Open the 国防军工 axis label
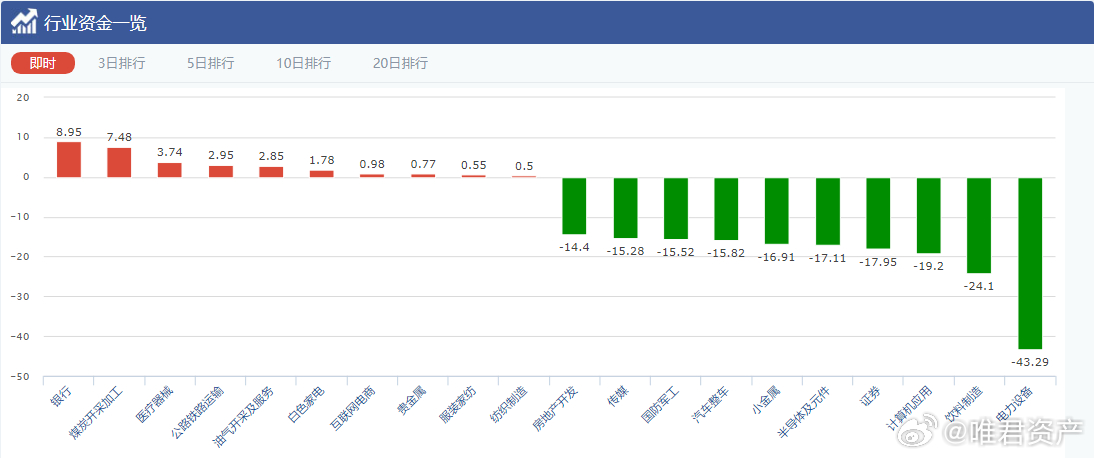1094x458 pixels. [x=661, y=403]
